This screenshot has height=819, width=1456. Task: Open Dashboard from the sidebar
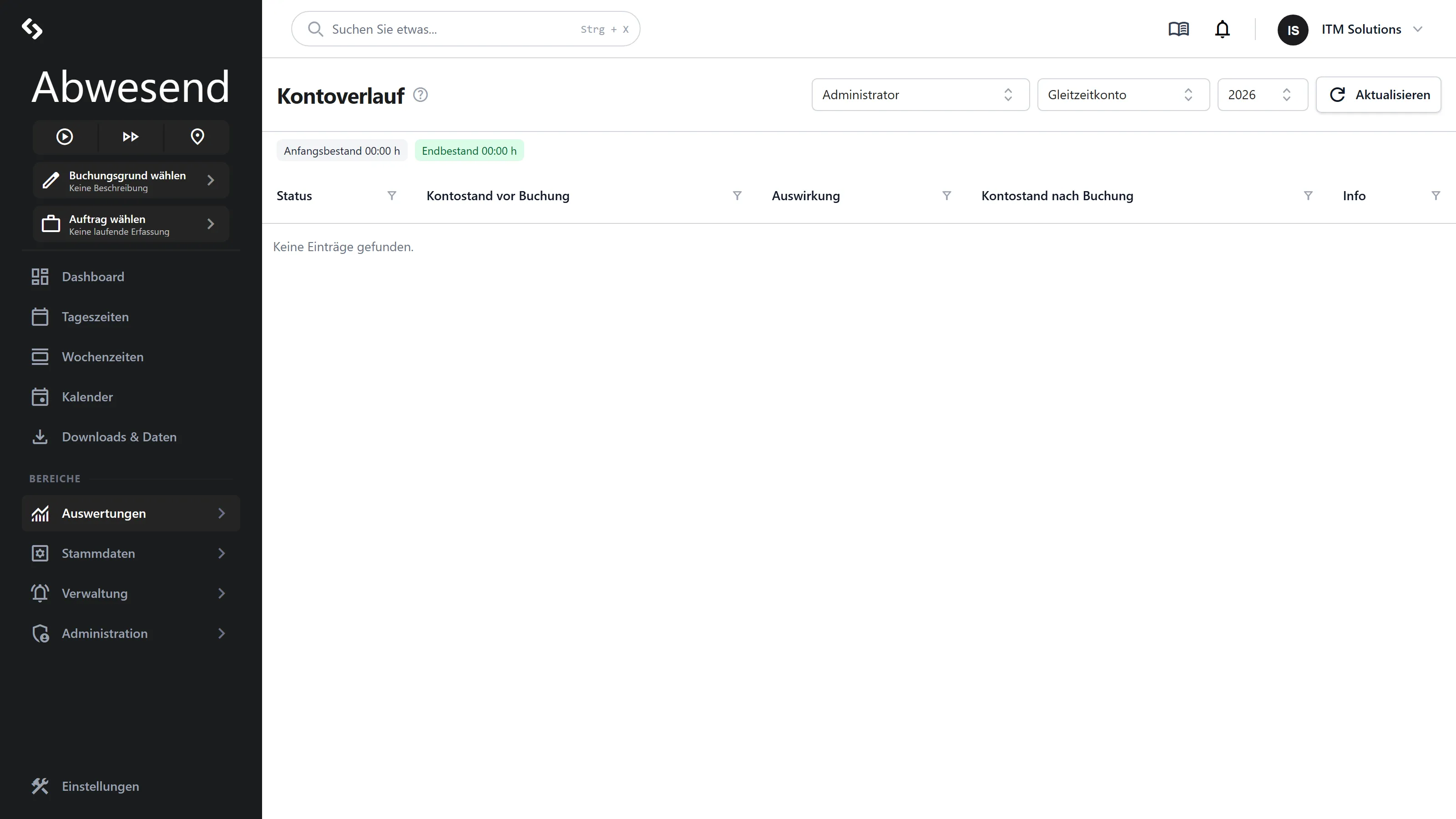tap(131, 277)
